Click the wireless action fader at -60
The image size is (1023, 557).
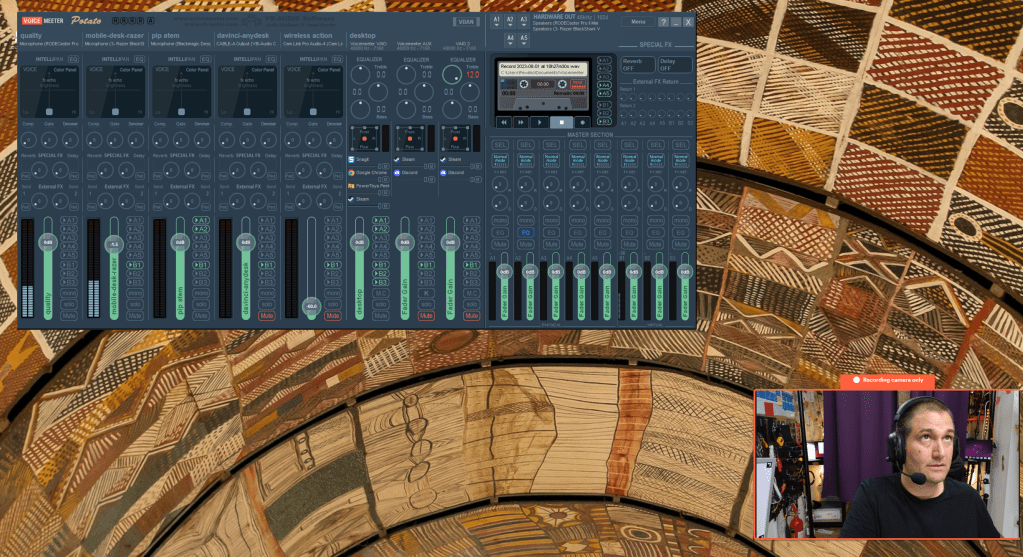pos(312,305)
